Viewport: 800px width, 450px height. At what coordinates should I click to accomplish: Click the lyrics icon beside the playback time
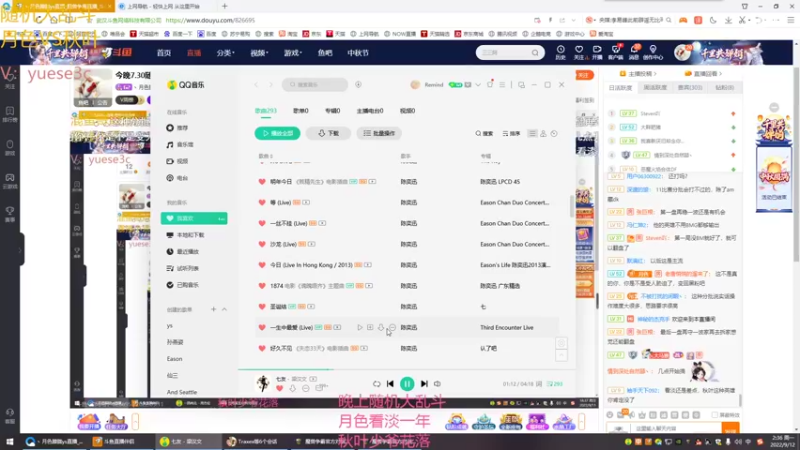click(x=539, y=384)
